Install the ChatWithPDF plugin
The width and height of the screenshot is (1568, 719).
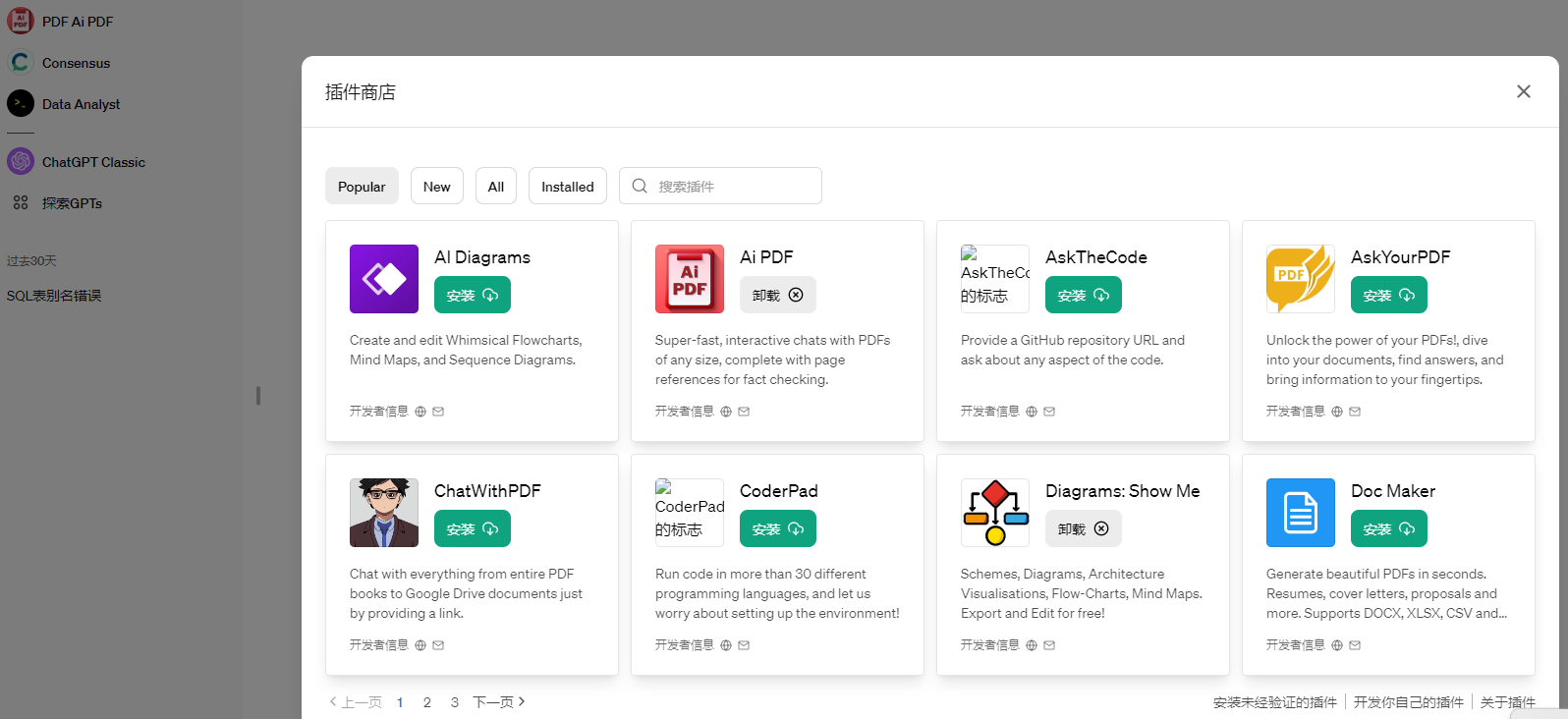pyautogui.click(x=473, y=528)
